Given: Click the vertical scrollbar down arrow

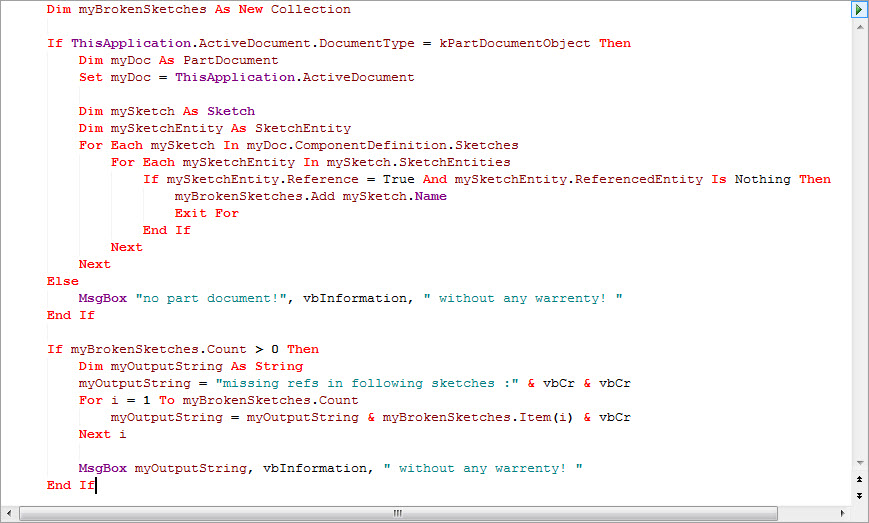Looking at the screenshot, I should click(860, 463).
